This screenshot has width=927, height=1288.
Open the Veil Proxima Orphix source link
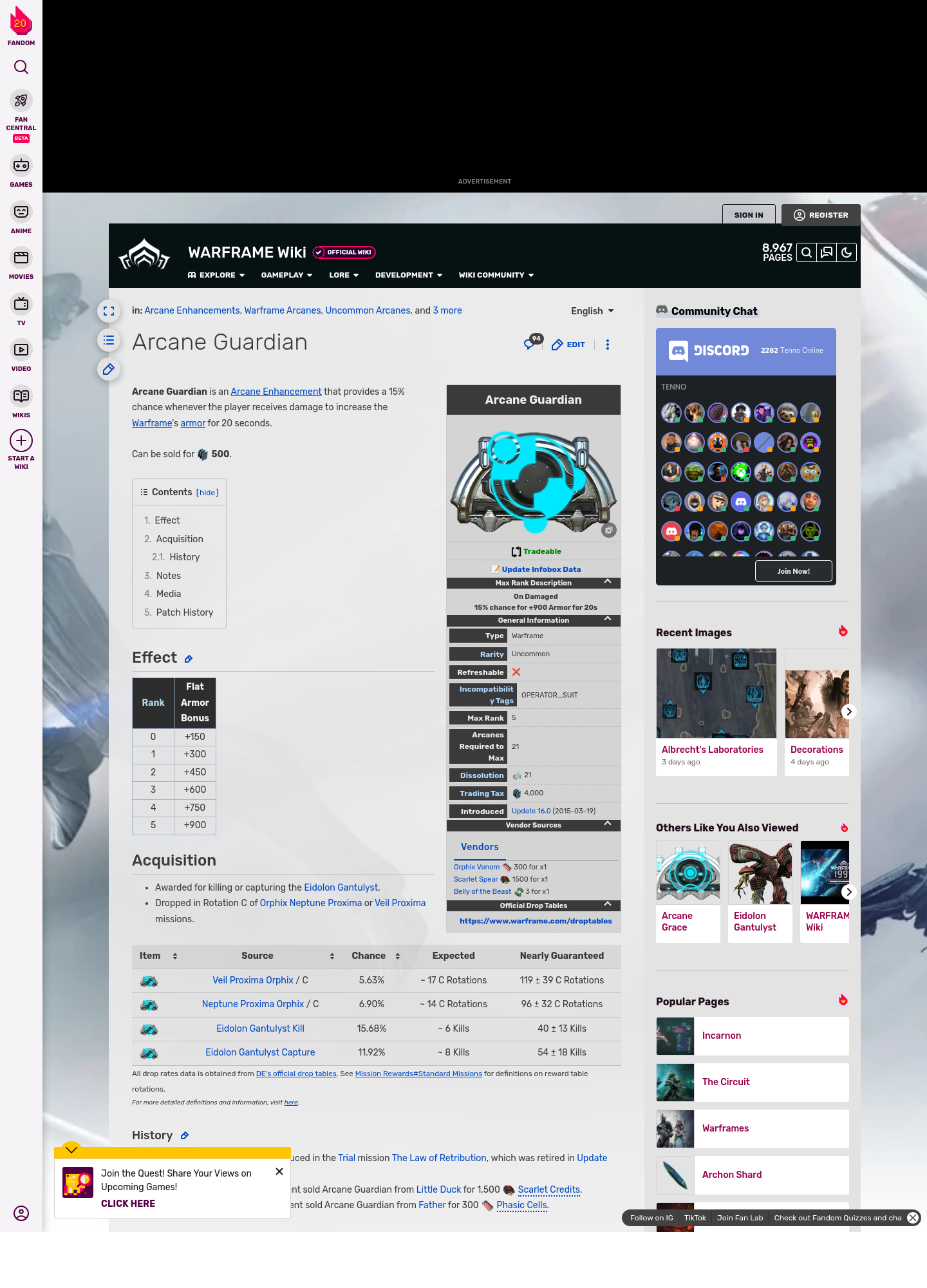pos(253,980)
